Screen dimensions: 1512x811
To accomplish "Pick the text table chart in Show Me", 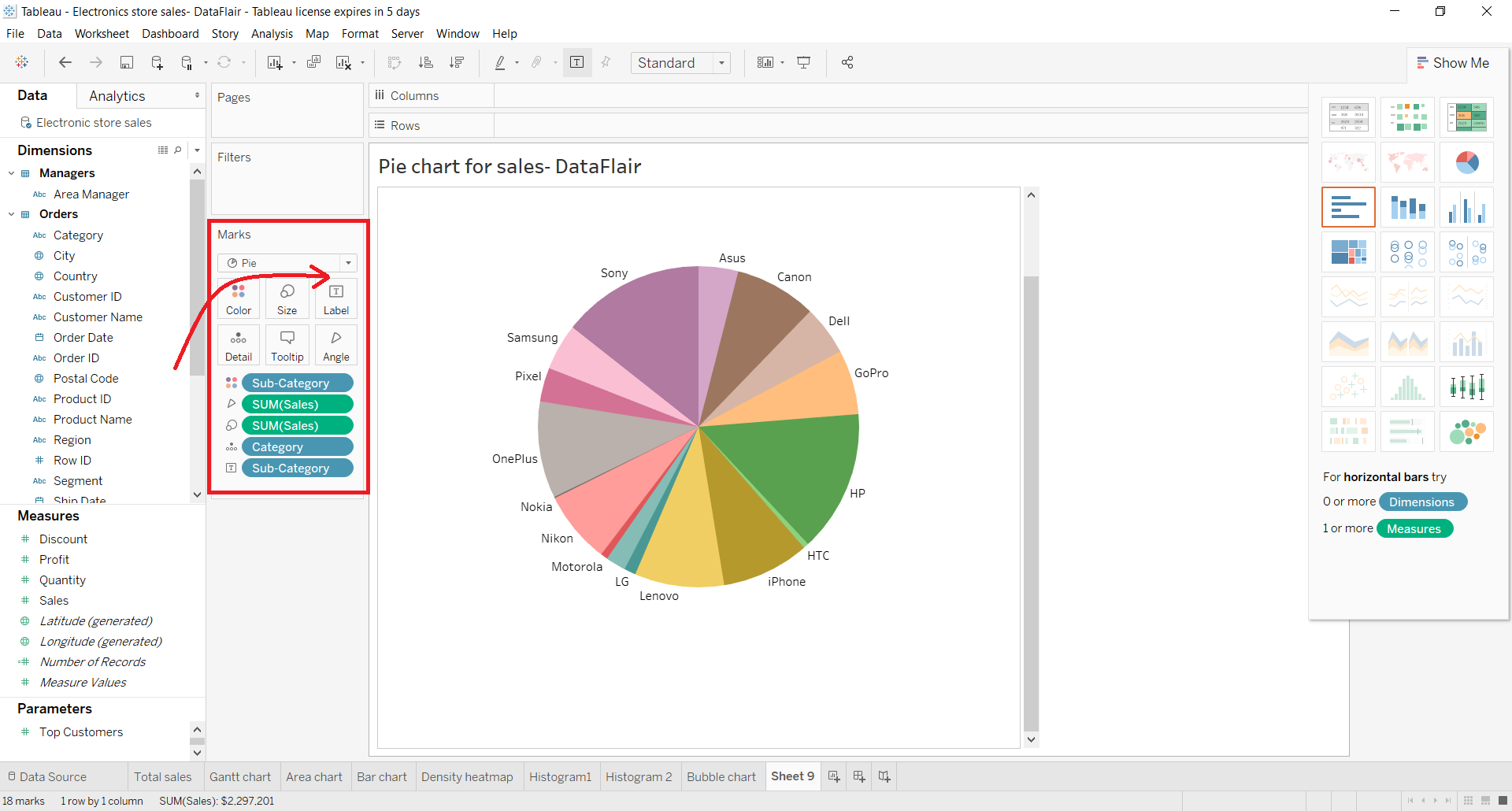I will tap(1348, 117).
